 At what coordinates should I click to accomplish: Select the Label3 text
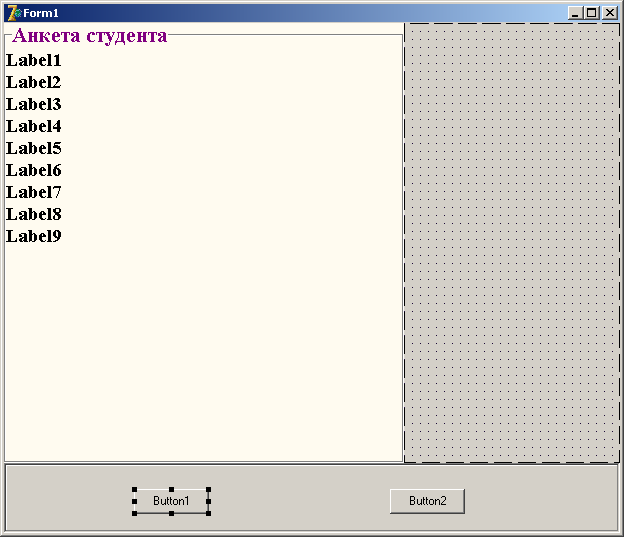click(x=34, y=104)
